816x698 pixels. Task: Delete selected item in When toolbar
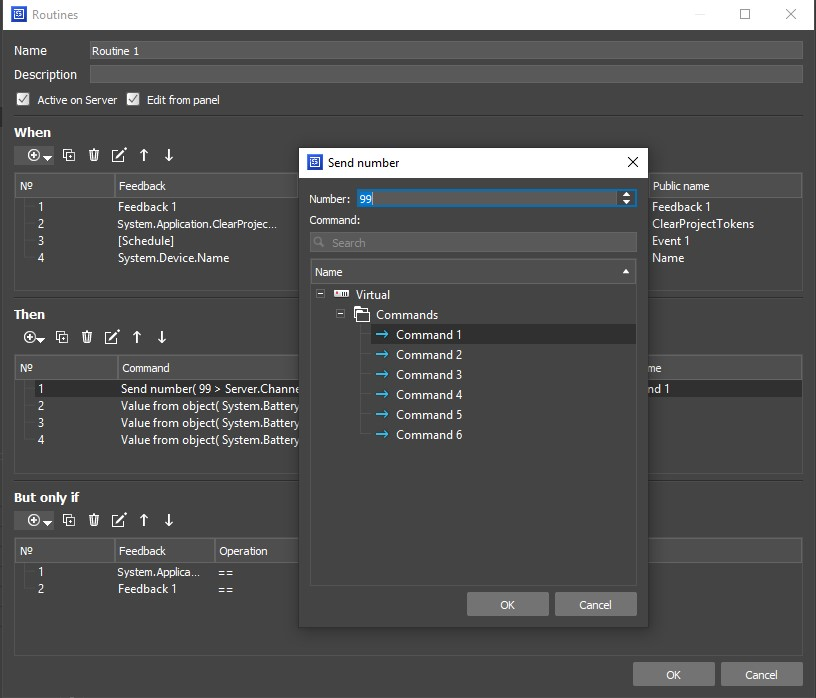tap(94, 155)
